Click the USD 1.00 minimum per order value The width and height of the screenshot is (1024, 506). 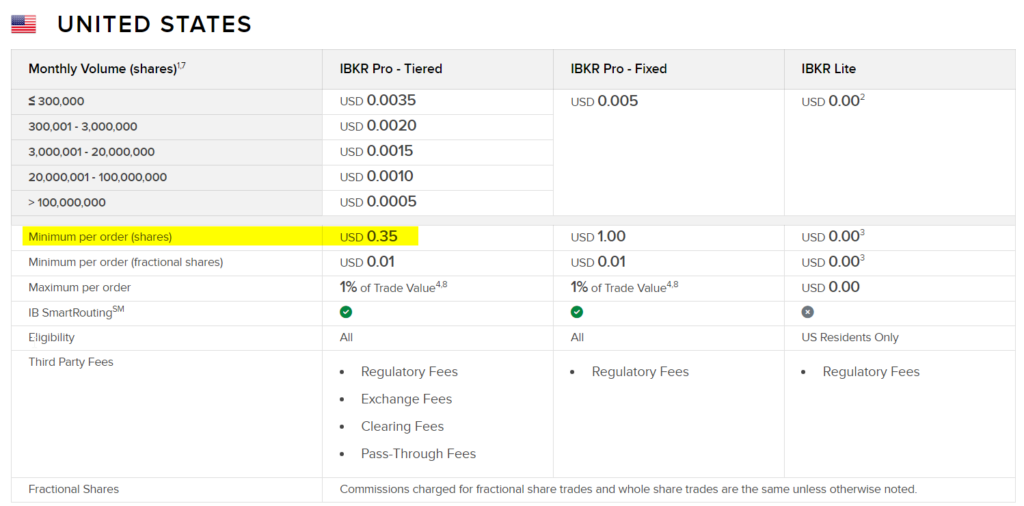point(598,236)
